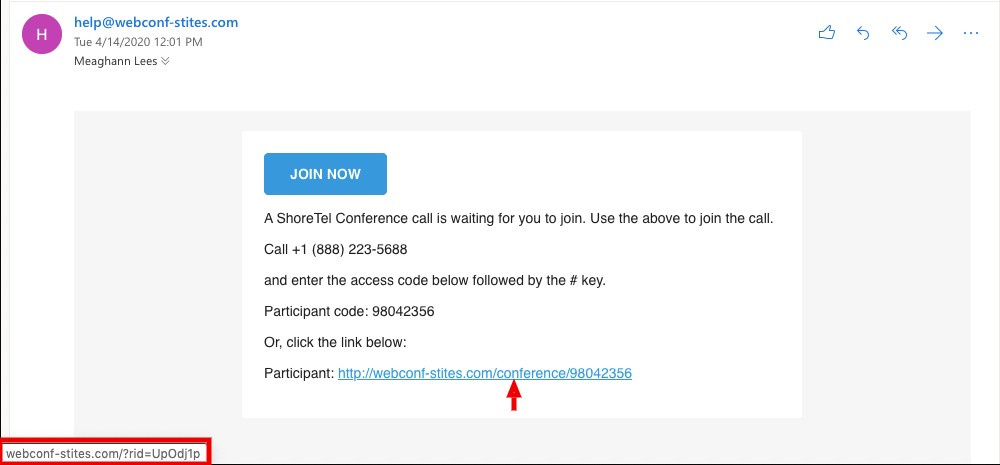
Task: Select the recipient name Meaghann Lees
Action: tap(116, 61)
